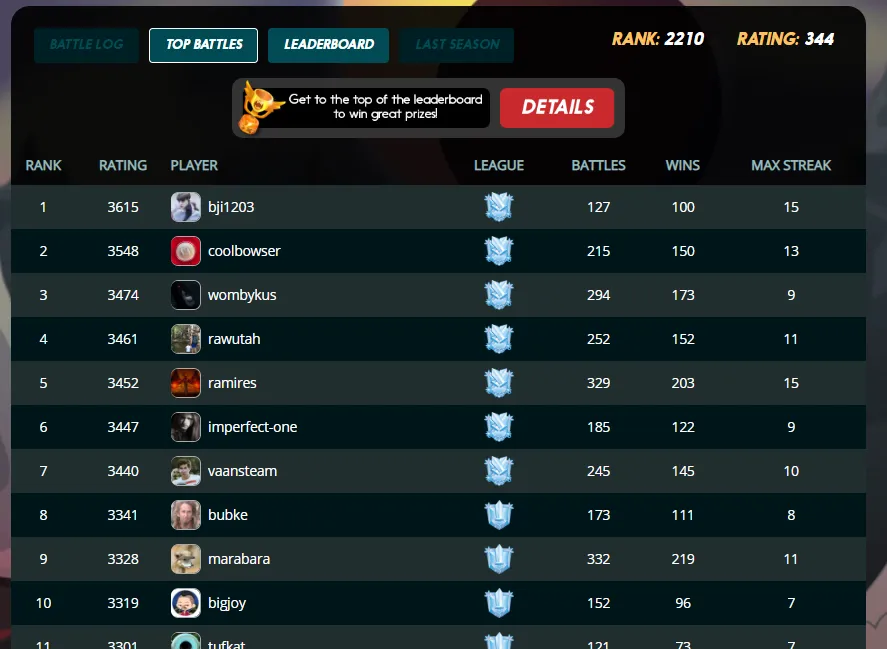Open rawutah's player profile name

point(234,339)
